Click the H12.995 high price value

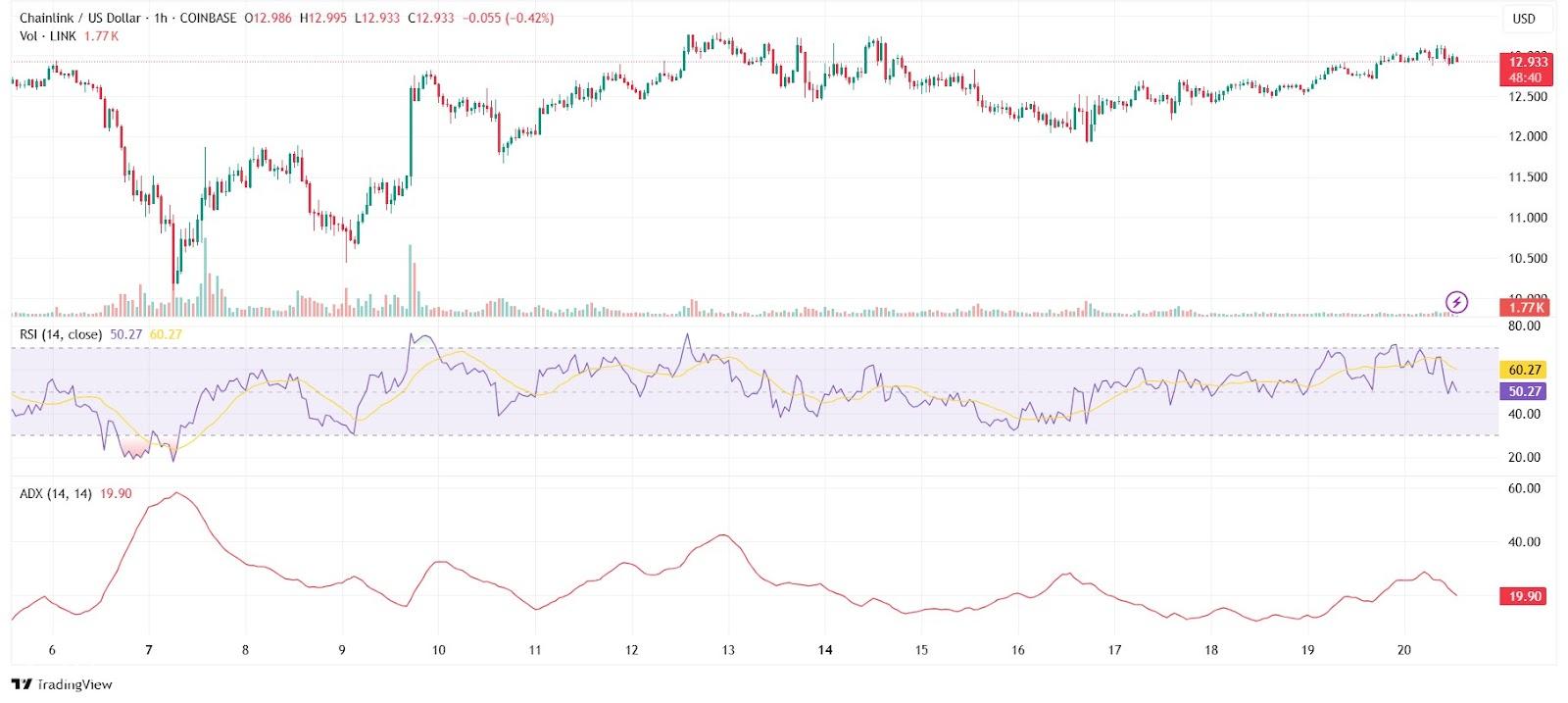click(x=322, y=19)
